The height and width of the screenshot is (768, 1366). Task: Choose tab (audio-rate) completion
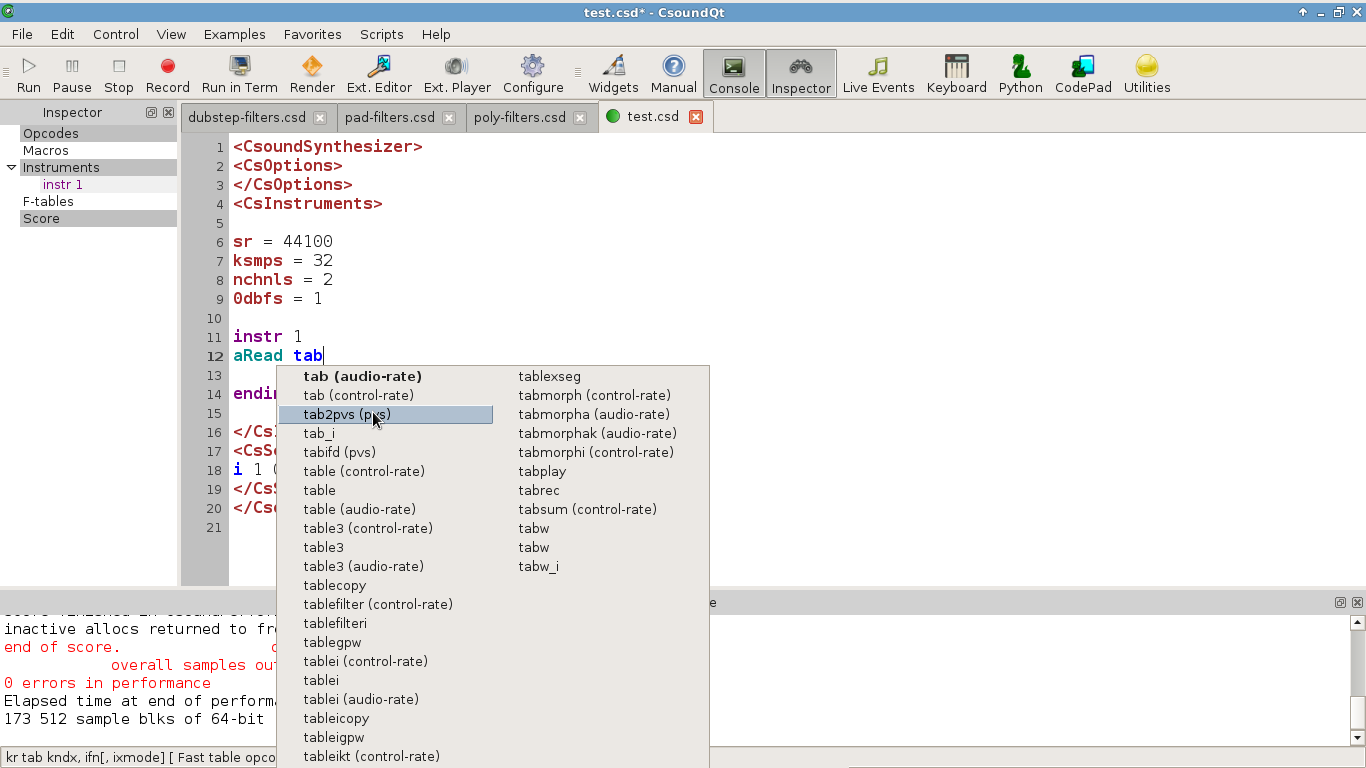click(385, 377)
